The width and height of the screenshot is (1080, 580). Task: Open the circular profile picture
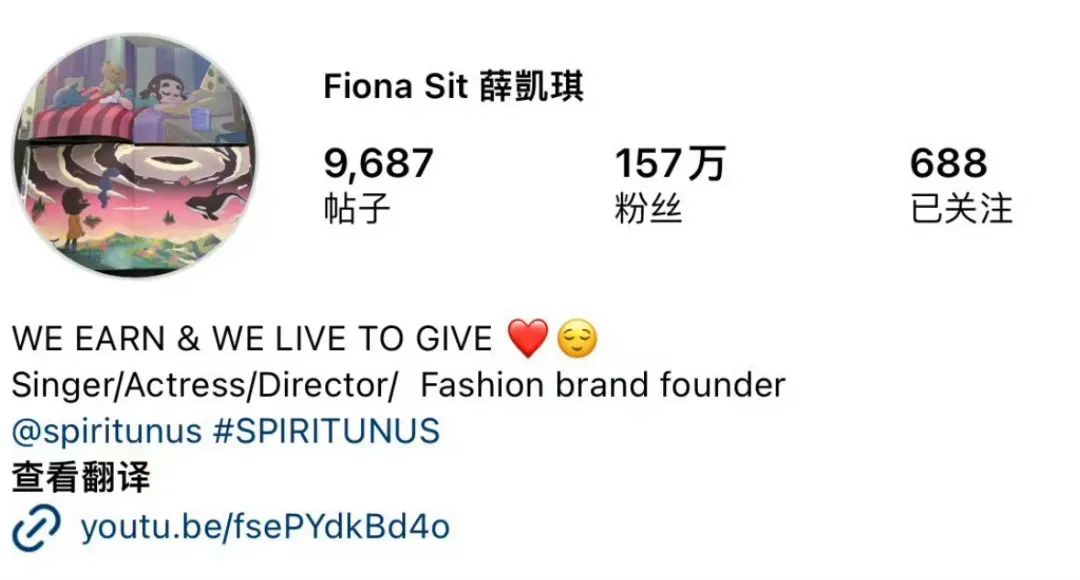135,156
